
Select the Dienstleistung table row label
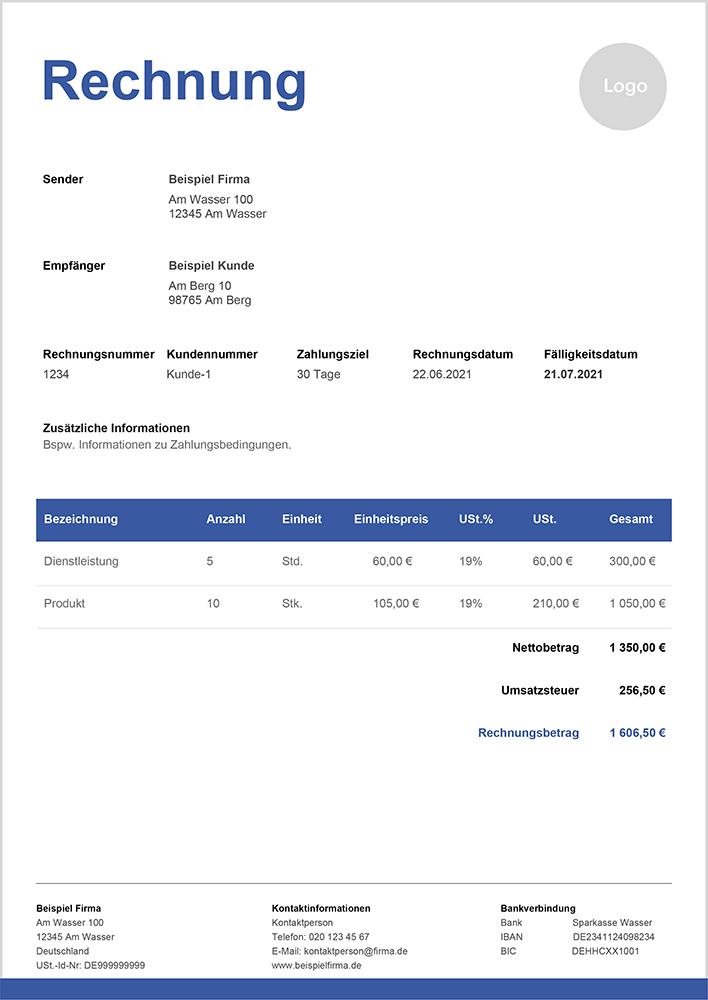coord(81,562)
